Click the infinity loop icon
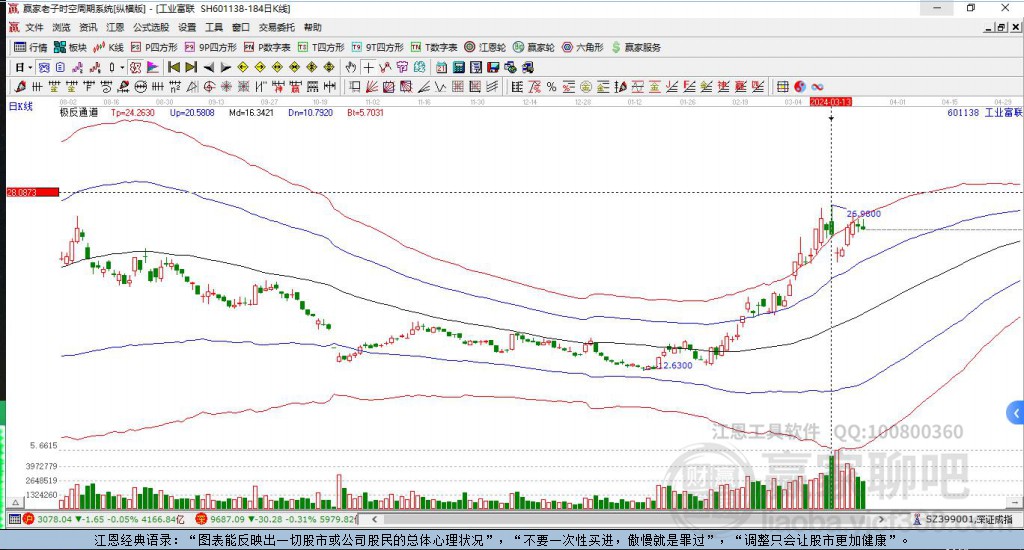1024x550 pixels. click(x=817, y=86)
